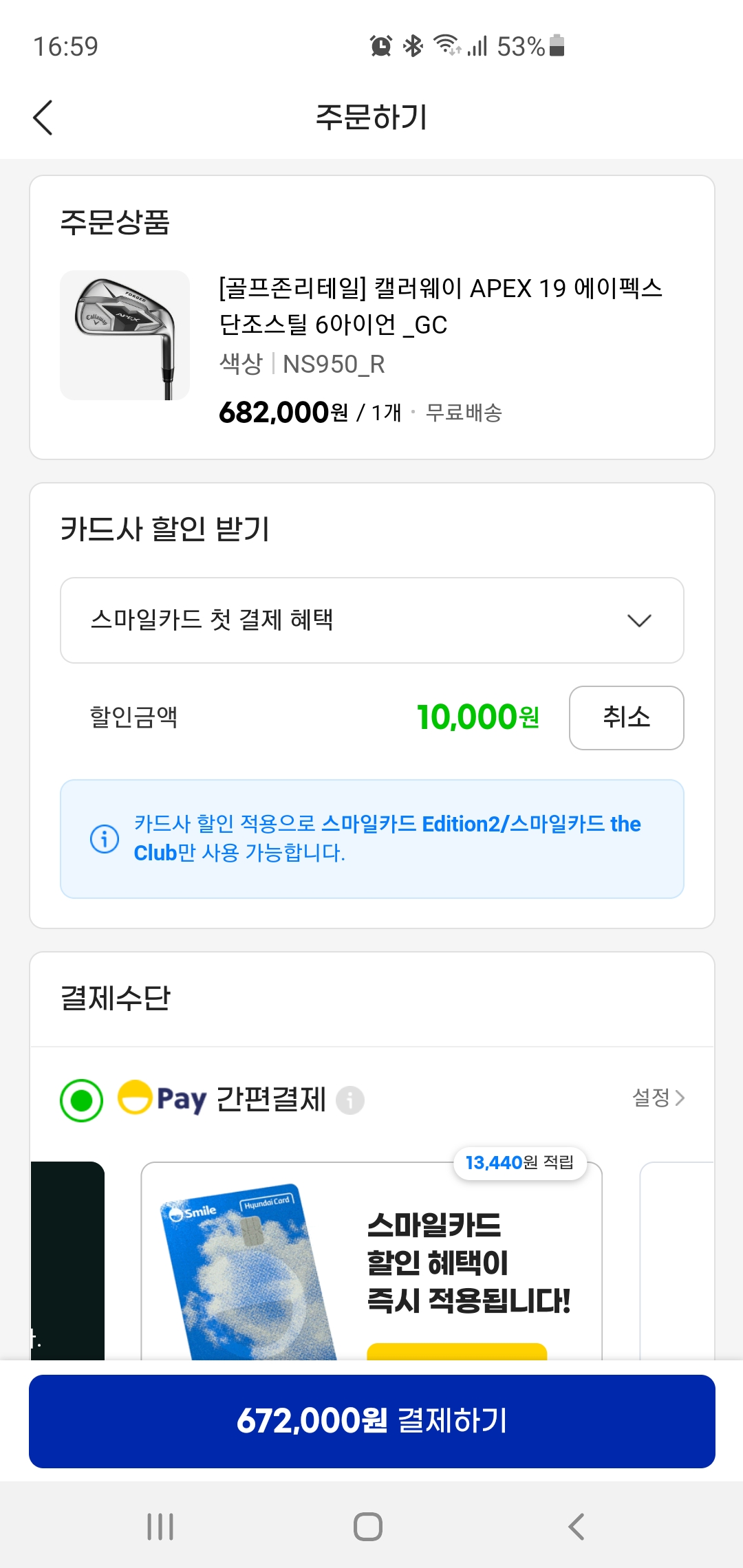
Task: Select the Smile Pay 간편결제 radio button
Action: tap(82, 1100)
